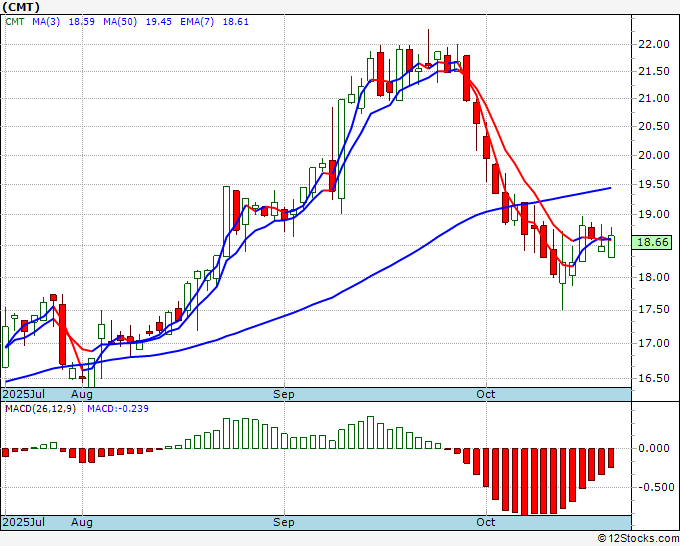
Task: Click the green 18.66 current price tag
Action: [652, 242]
